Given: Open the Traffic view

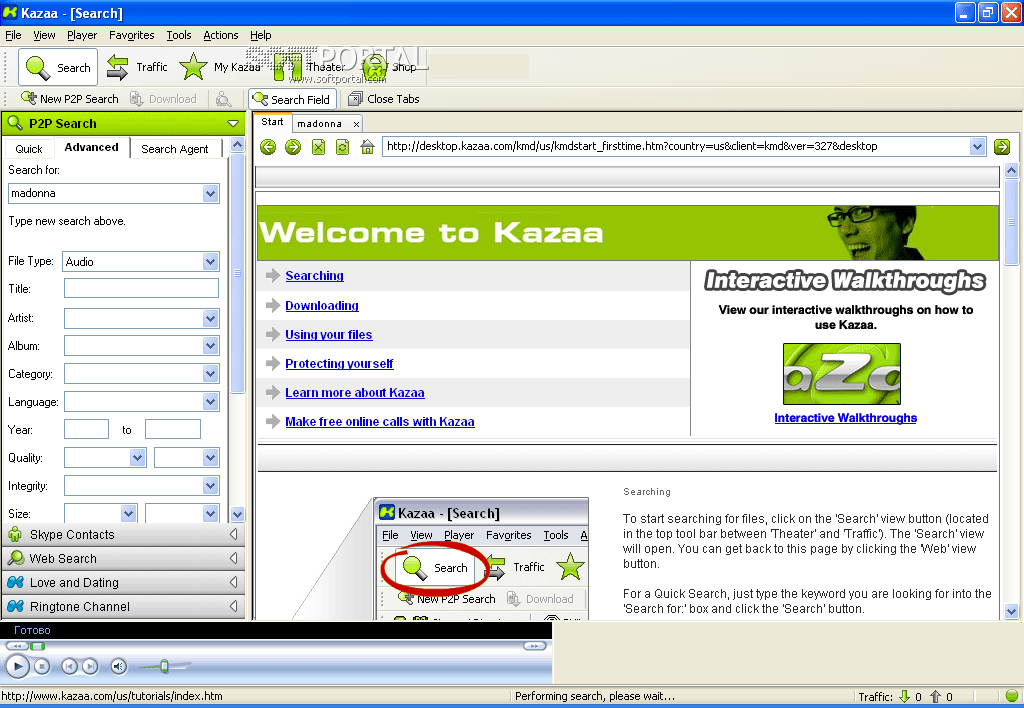Looking at the screenshot, I should (136, 67).
